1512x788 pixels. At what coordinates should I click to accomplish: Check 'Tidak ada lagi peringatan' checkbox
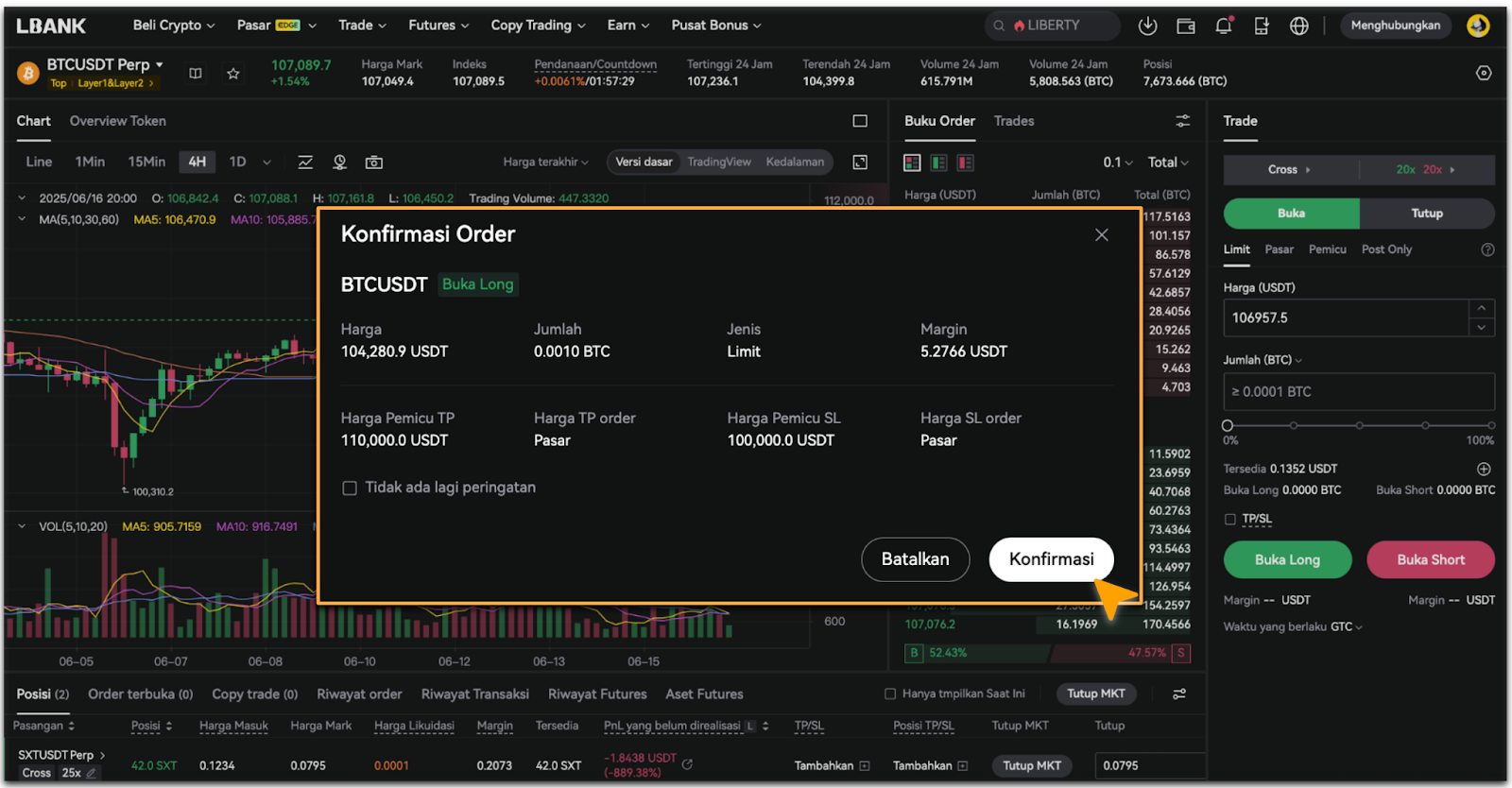pyautogui.click(x=350, y=488)
